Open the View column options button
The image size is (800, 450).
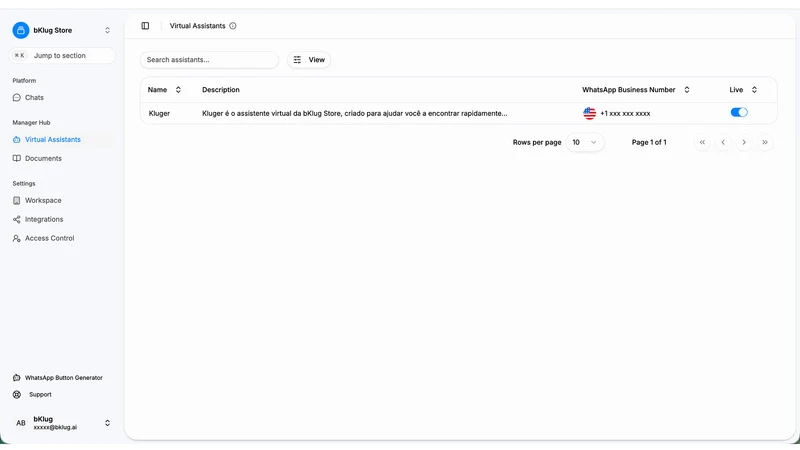coord(309,60)
